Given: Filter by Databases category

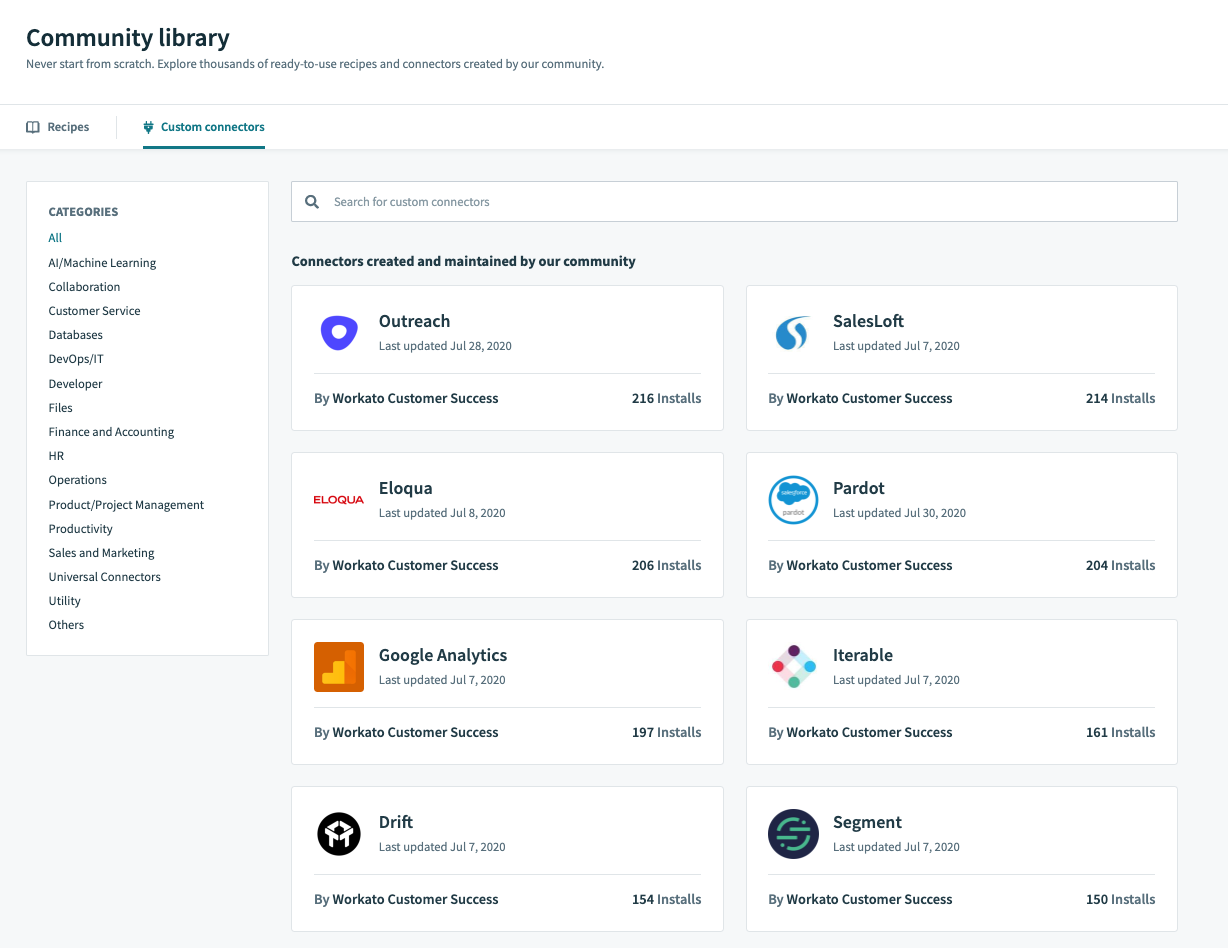Looking at the screenshot, I should click(76, 335).
